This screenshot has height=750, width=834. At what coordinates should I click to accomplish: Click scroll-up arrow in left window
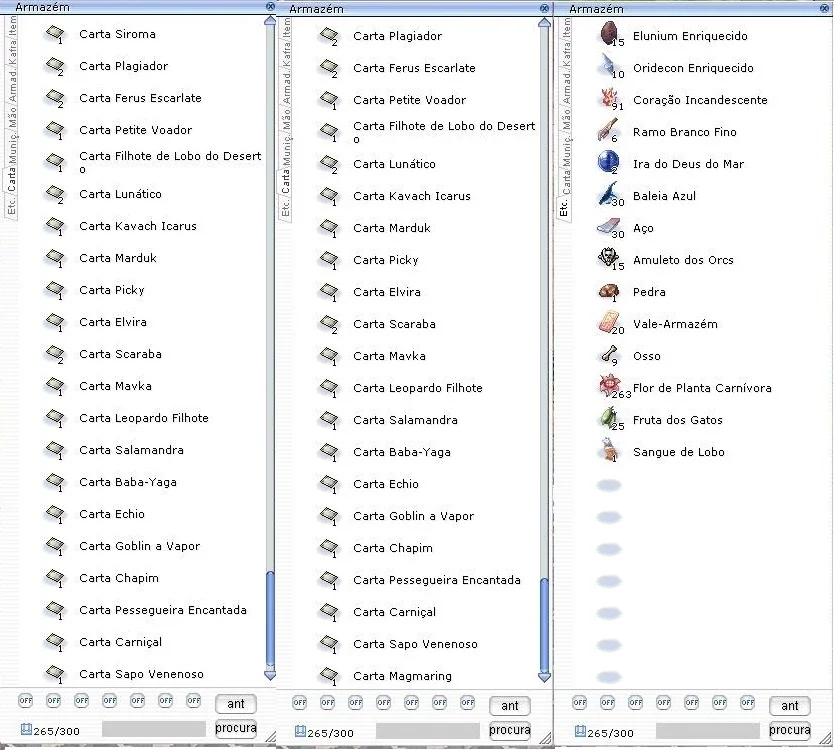pos(270,21)
